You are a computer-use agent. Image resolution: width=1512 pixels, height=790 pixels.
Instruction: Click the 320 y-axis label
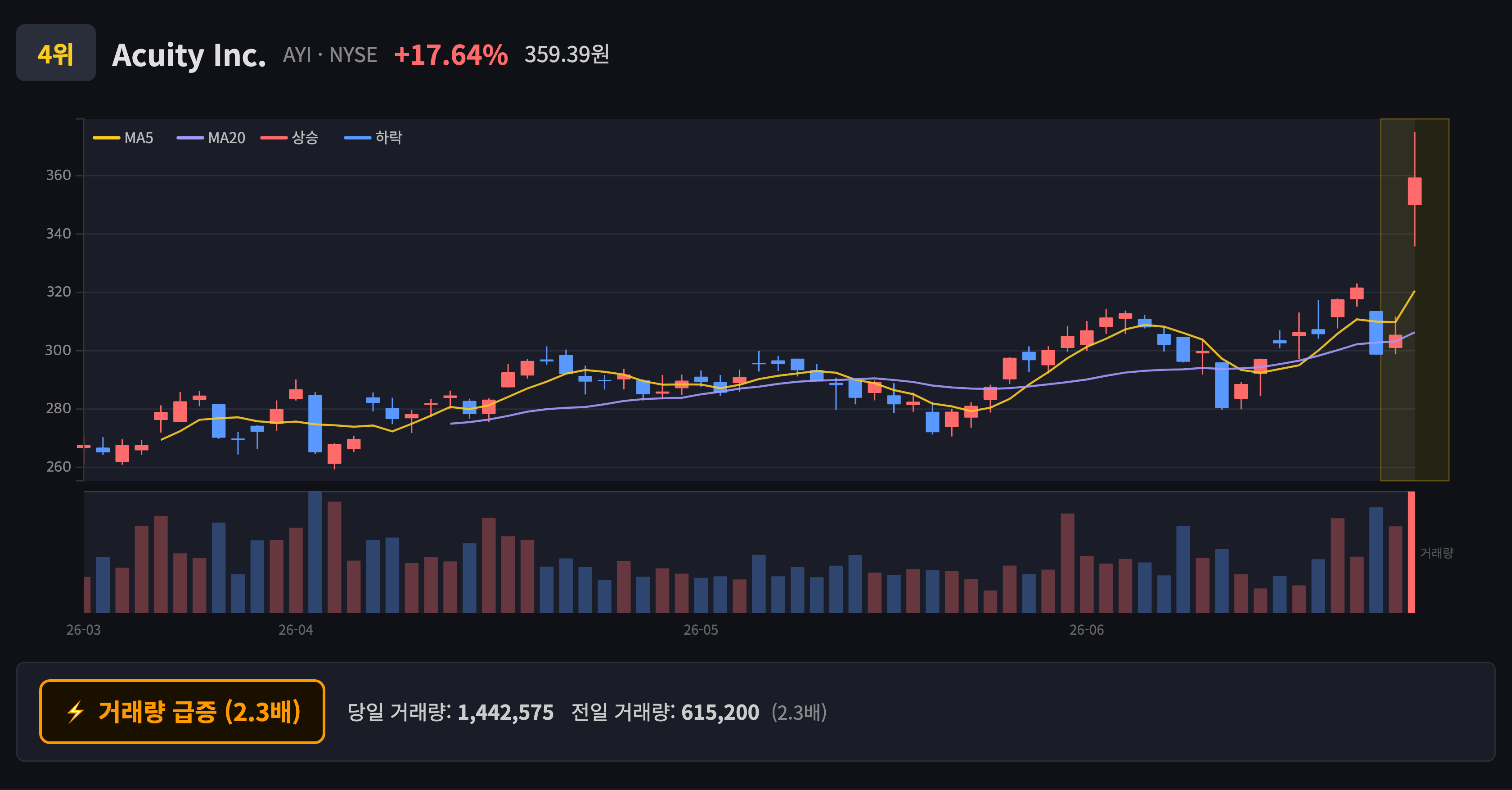pos(58,292)
